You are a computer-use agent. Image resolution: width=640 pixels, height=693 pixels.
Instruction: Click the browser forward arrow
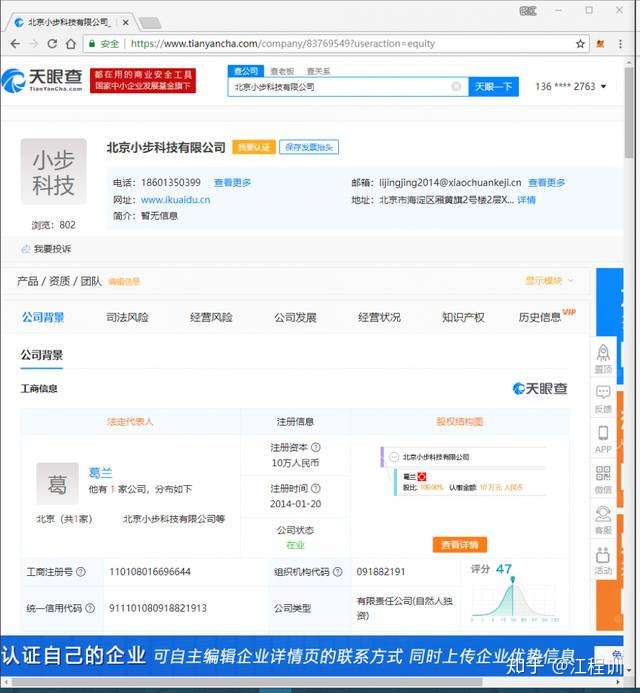click(x=34, y=44)
